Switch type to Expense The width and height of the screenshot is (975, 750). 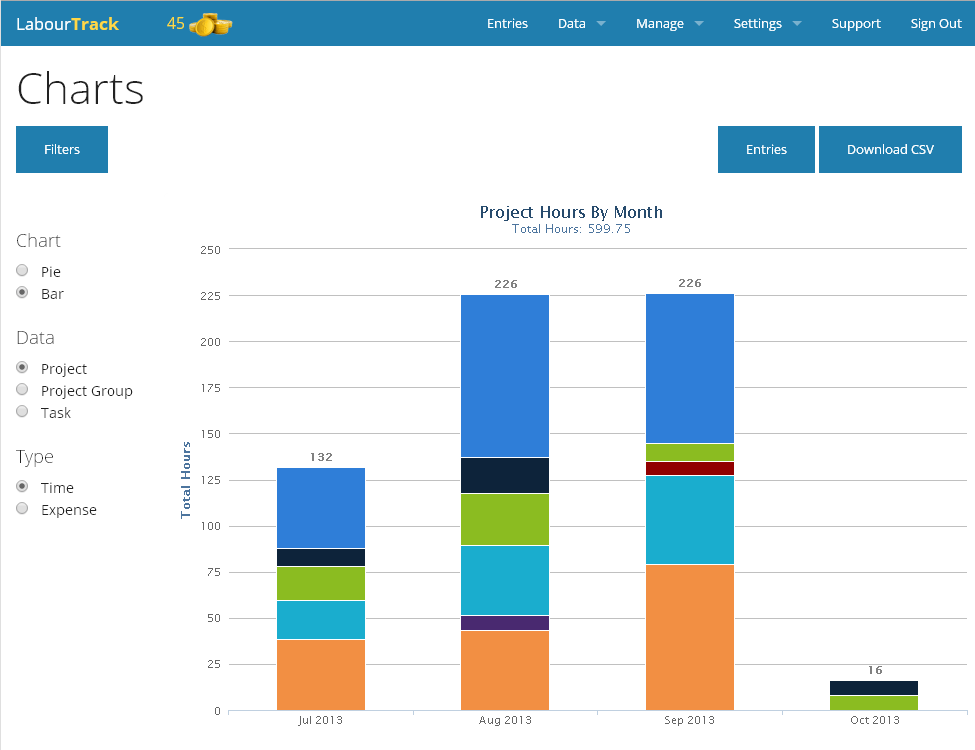(22, 509)
